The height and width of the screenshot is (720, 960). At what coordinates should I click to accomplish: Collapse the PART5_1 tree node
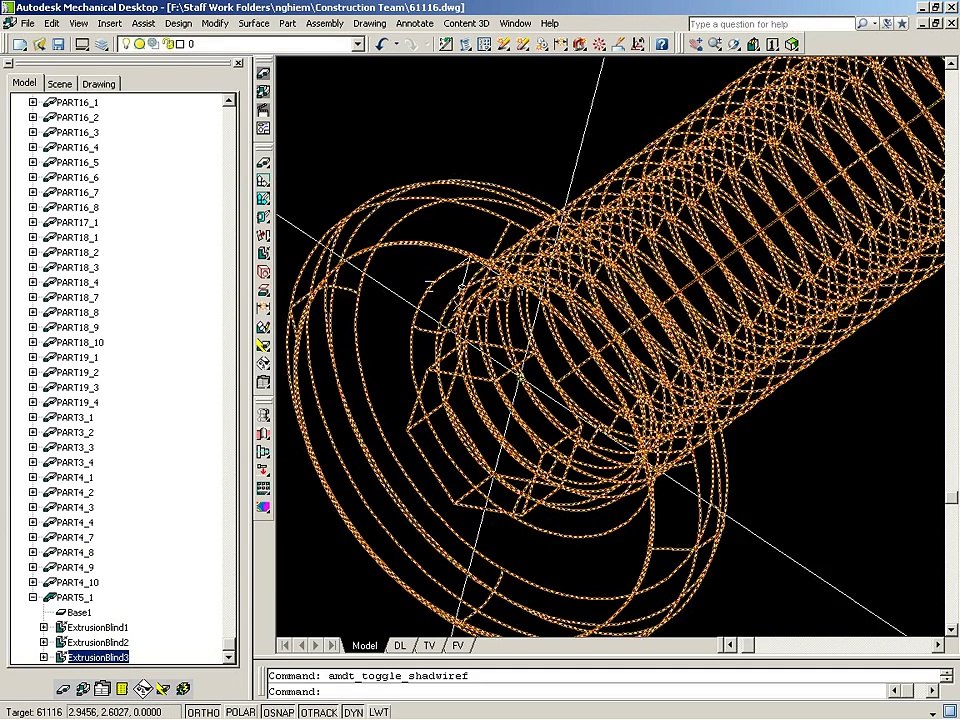tap(33, 597)
